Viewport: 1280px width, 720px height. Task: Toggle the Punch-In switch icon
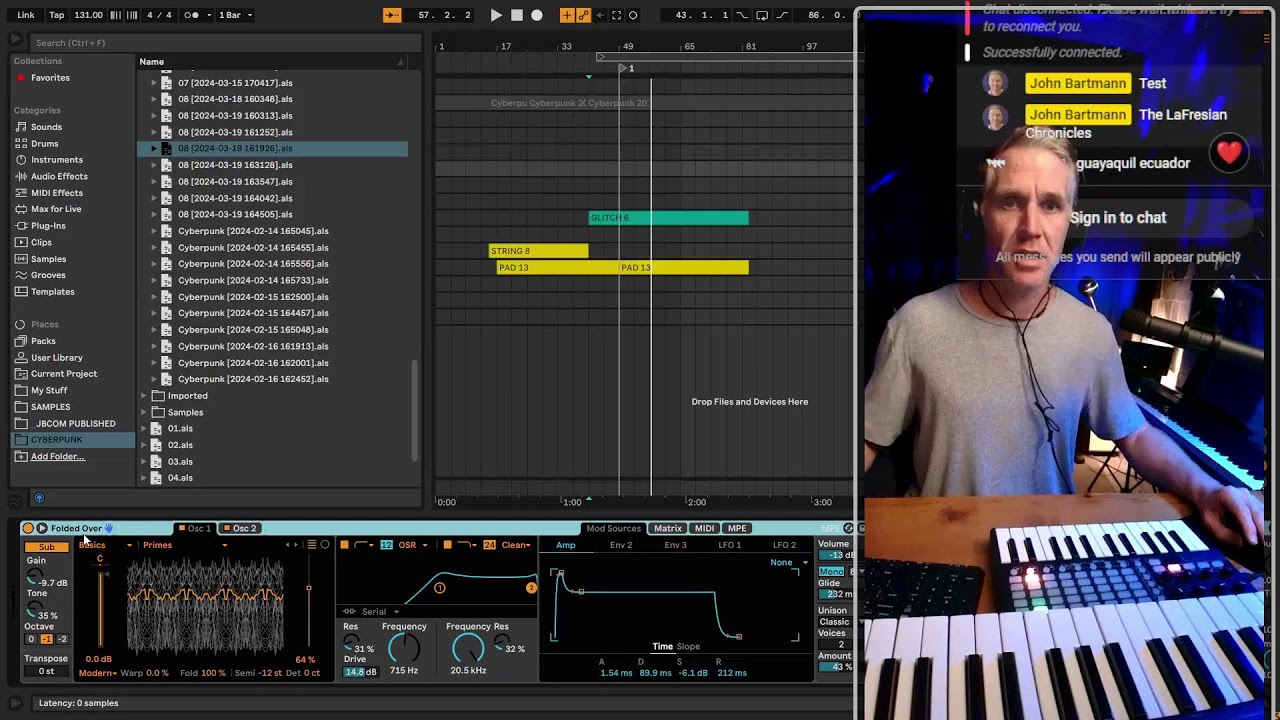(742, 15)
